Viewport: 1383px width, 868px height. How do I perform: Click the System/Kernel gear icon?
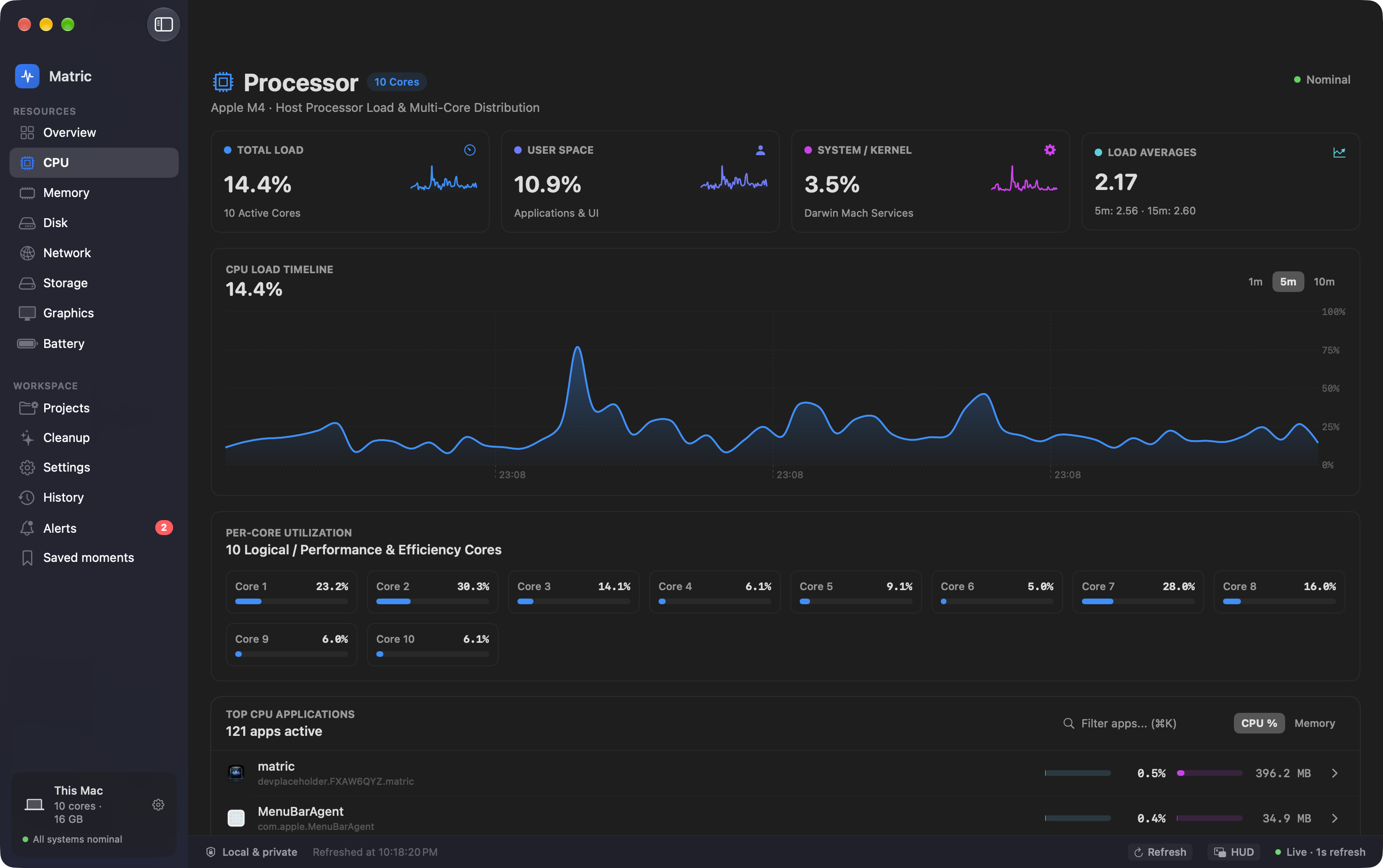1050,150
